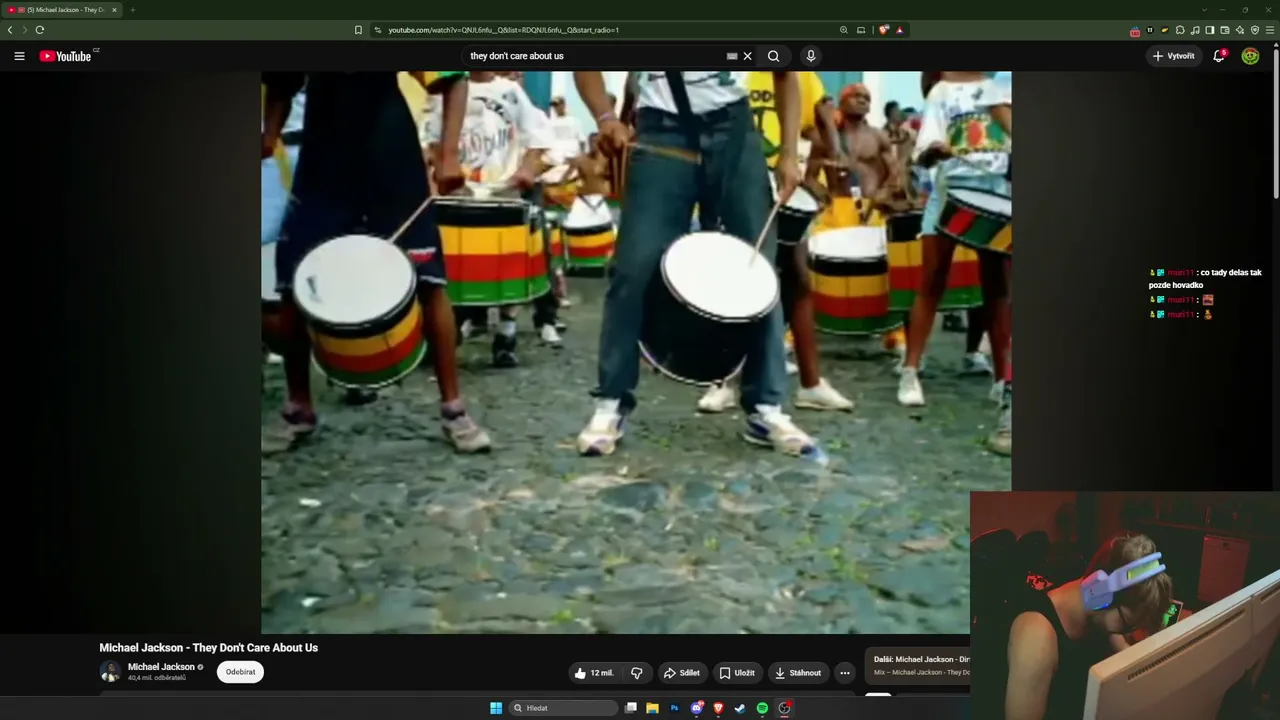Open Brave VPN shield icon
The height and width of the screenshot is (720, 1280).
point(1255,30)
